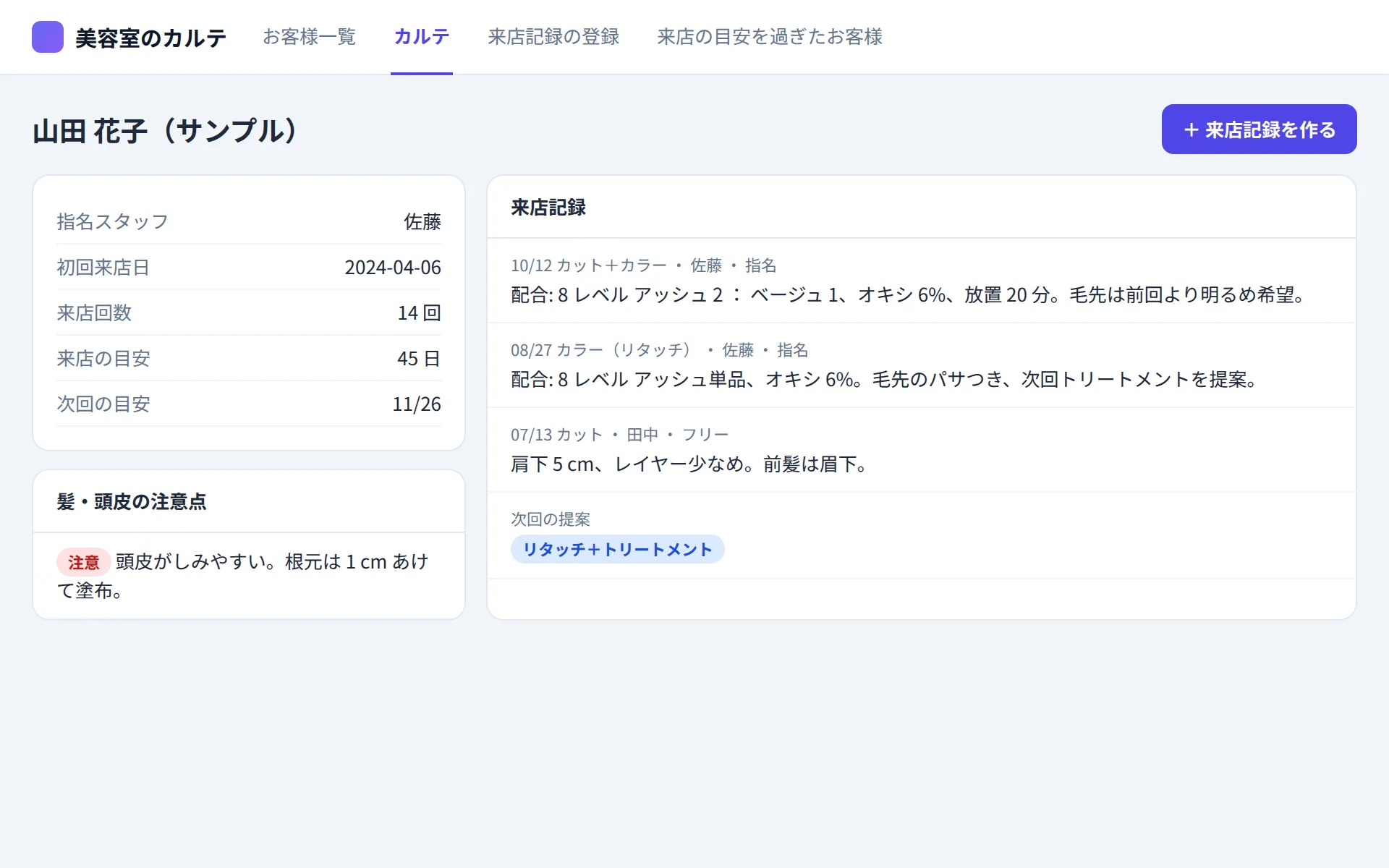The width and height of the screenshot is (1389, 868).
Task: Click the red 注意 badge
Action: tap(83, 562)
